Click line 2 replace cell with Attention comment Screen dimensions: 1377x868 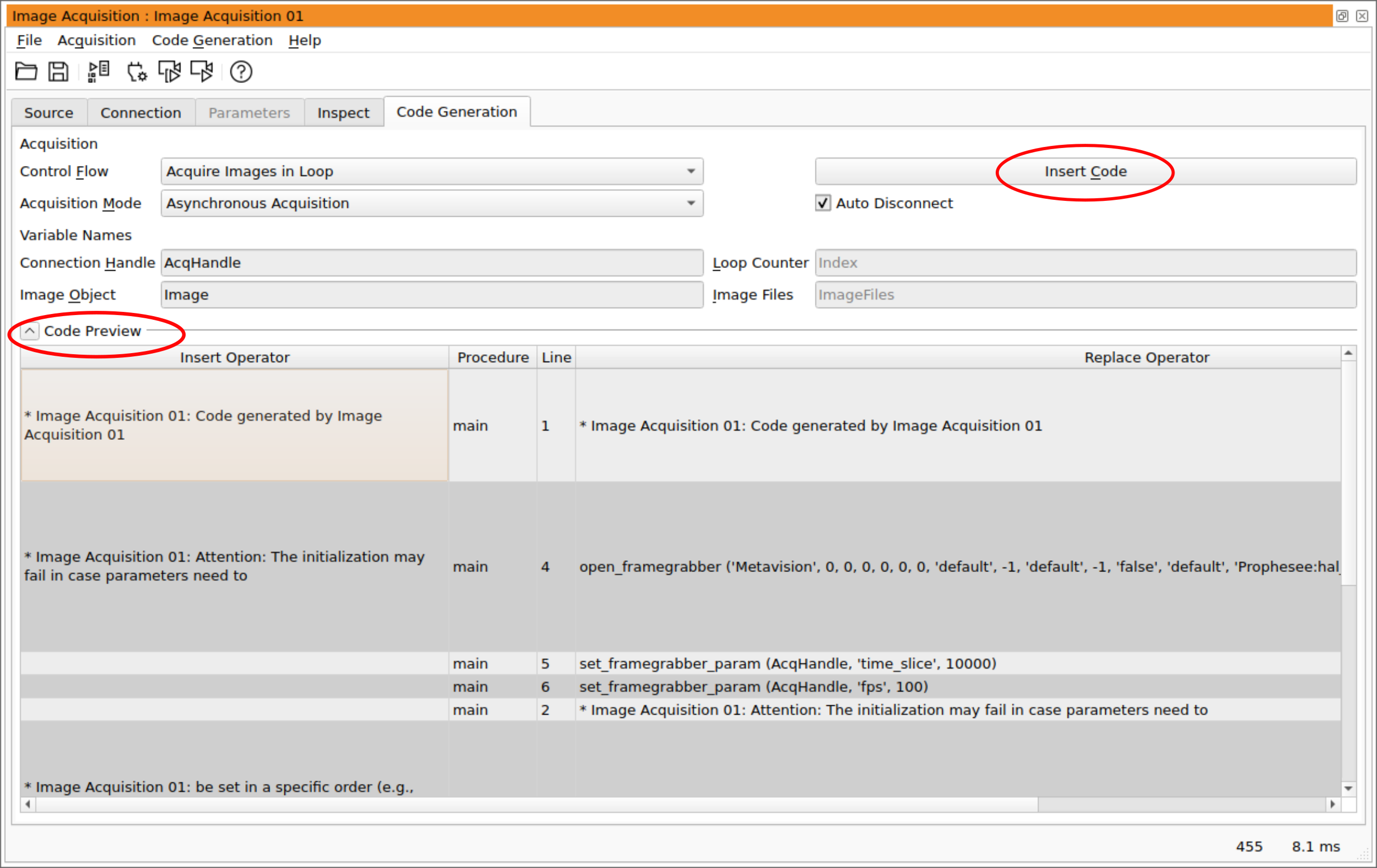click(x=958, y=709)
